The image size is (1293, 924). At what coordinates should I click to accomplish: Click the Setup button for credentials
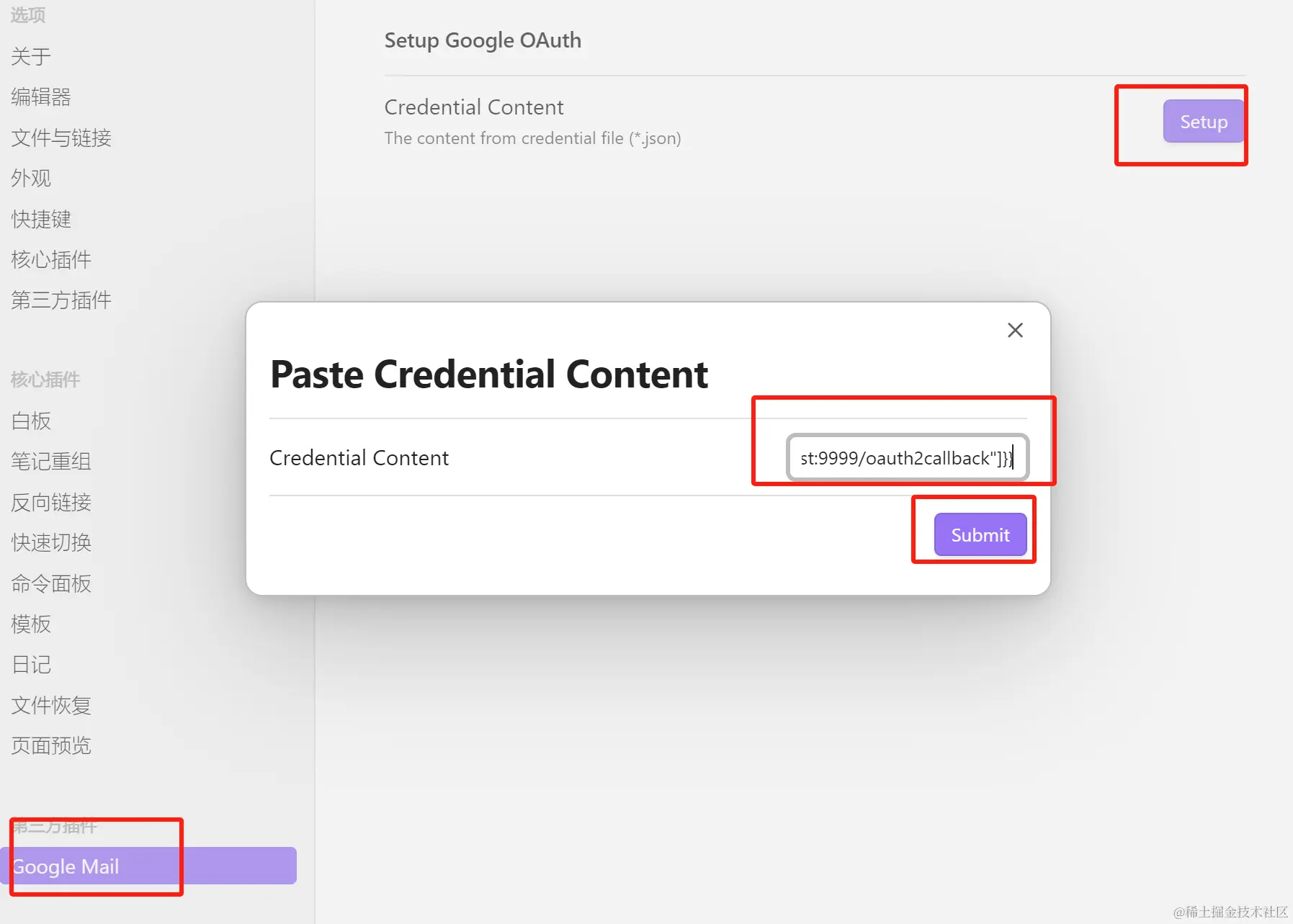1203,122
